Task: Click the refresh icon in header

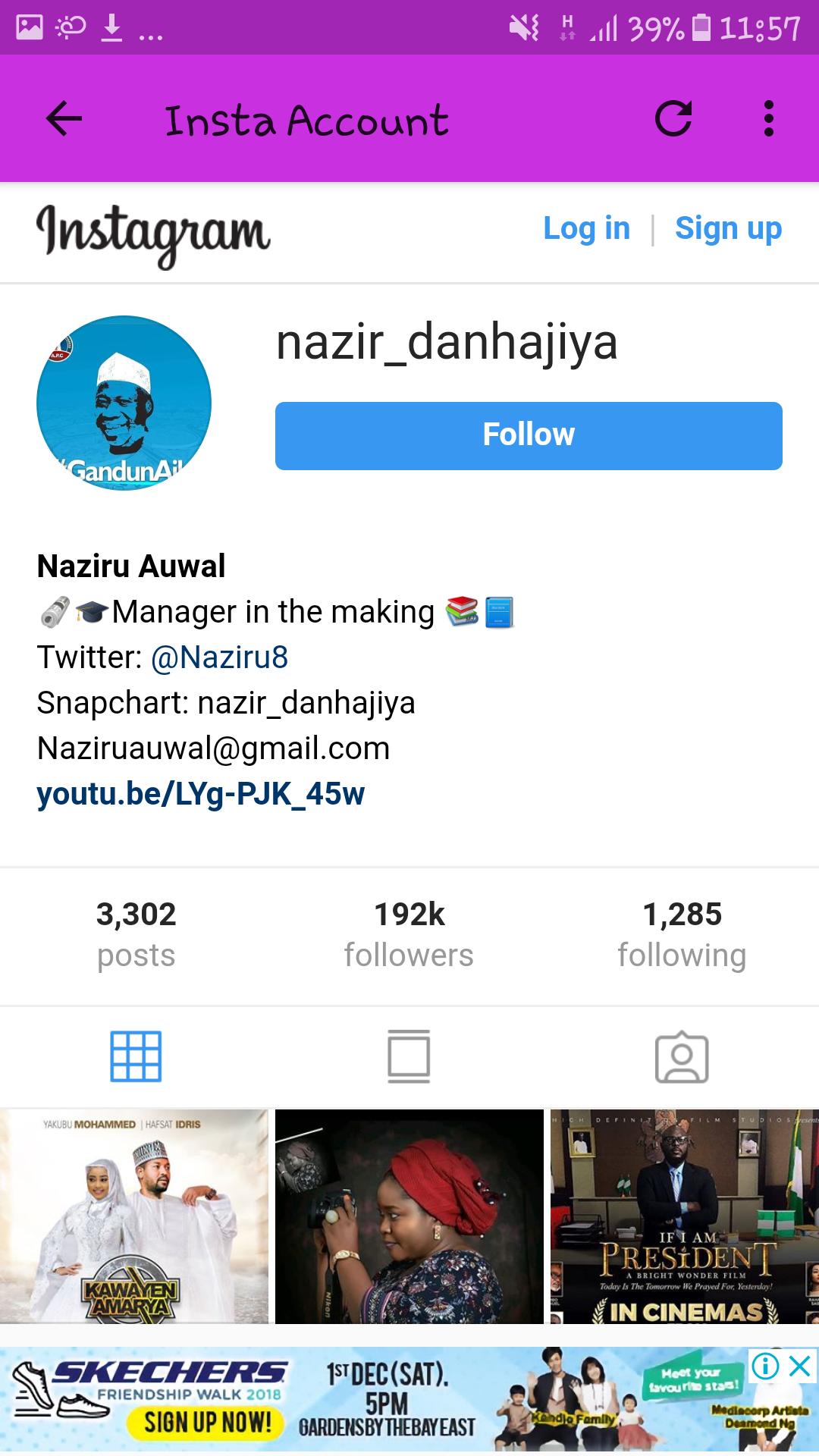Action: pos(673,118)
